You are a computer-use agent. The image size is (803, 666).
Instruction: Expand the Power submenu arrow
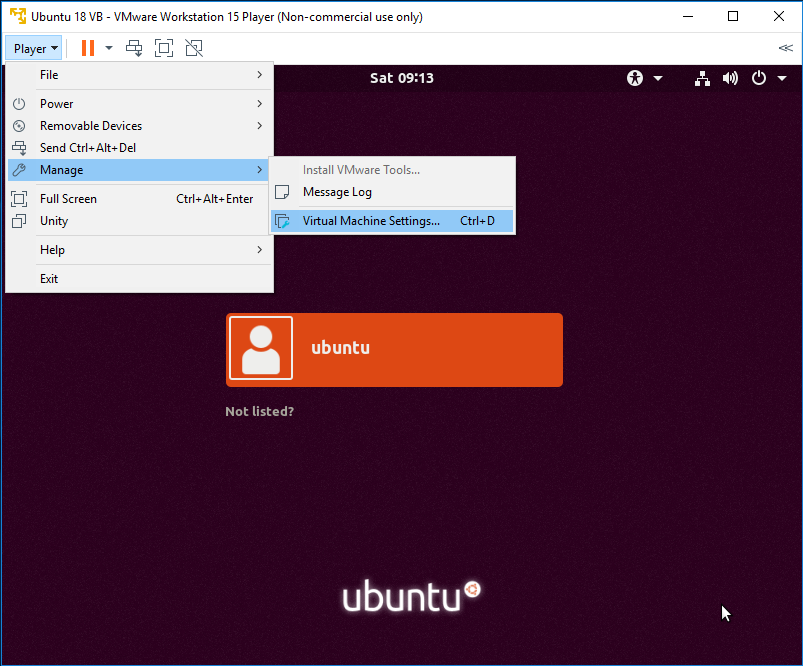coord(260,103)
